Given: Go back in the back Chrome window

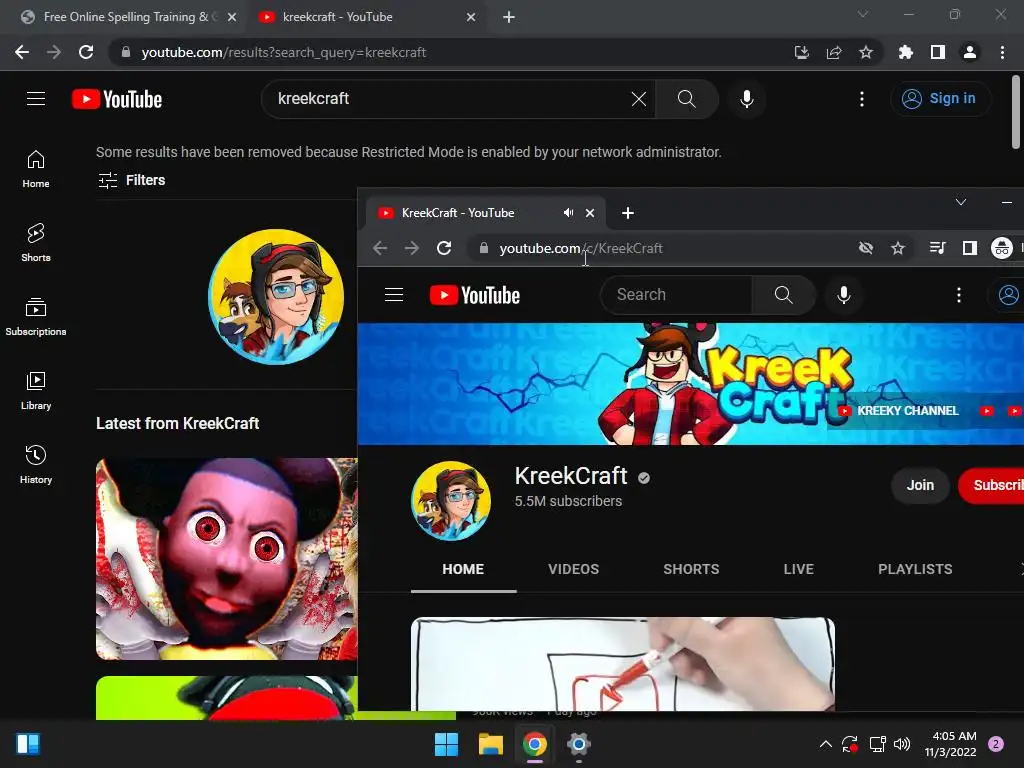Looking at the screenshot, I should (x=22, y=52).
